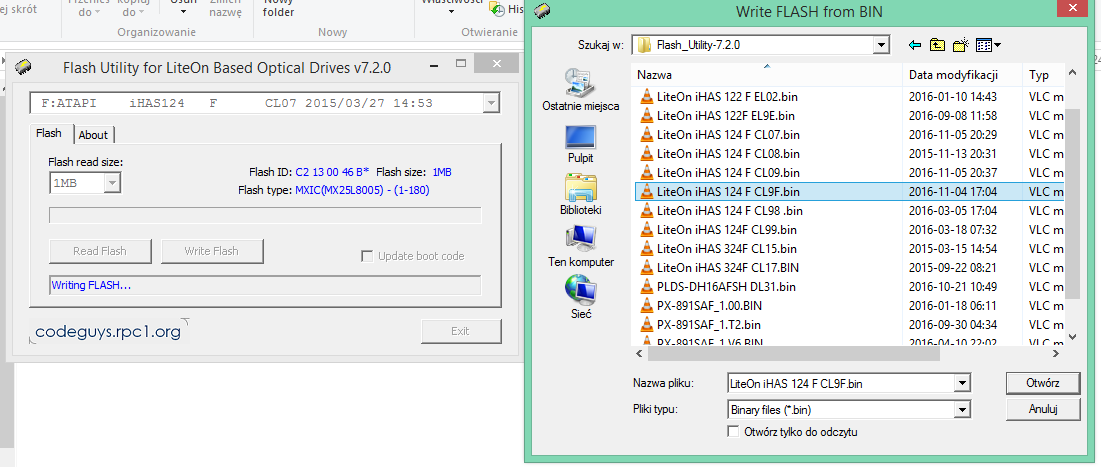The height and width of the screenshot is (467, 1101).
Task: Click VLC icon of PX-891SAF_1.T2.bin
Action: (647, 324)
